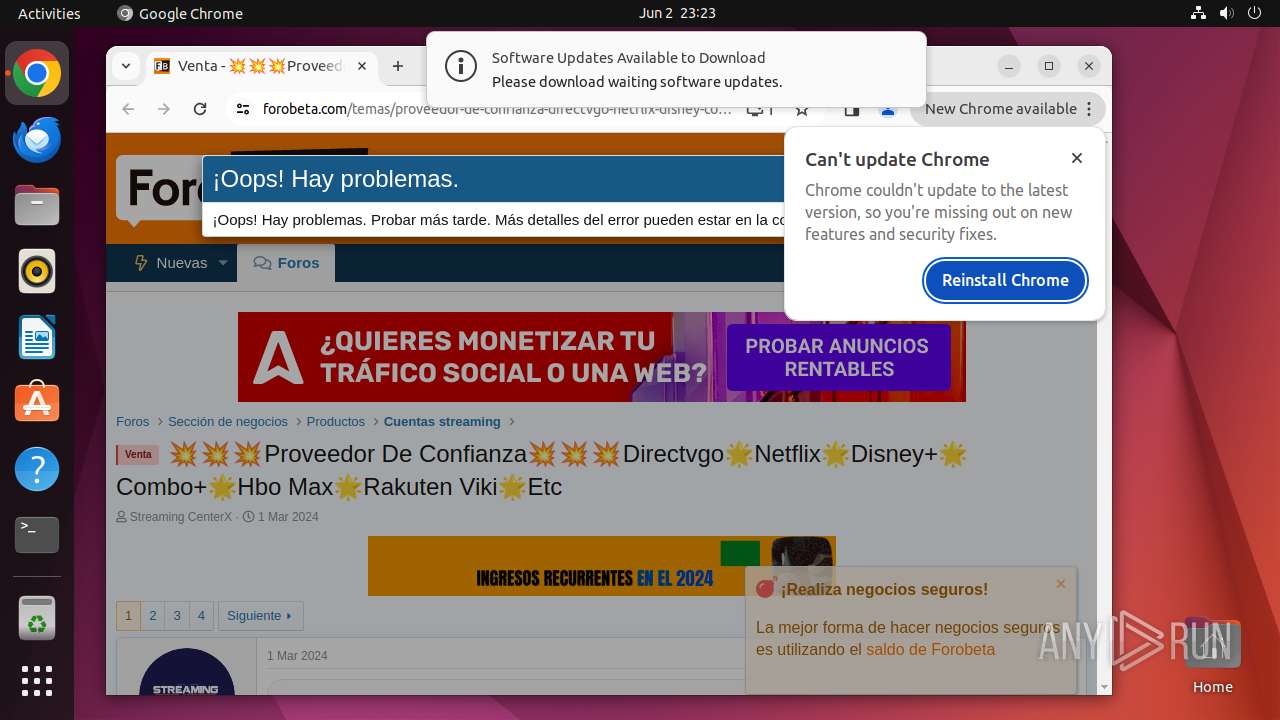Go to page 1 of thread
This screenshot has height=720, width=1280.
tap(128, 616)
